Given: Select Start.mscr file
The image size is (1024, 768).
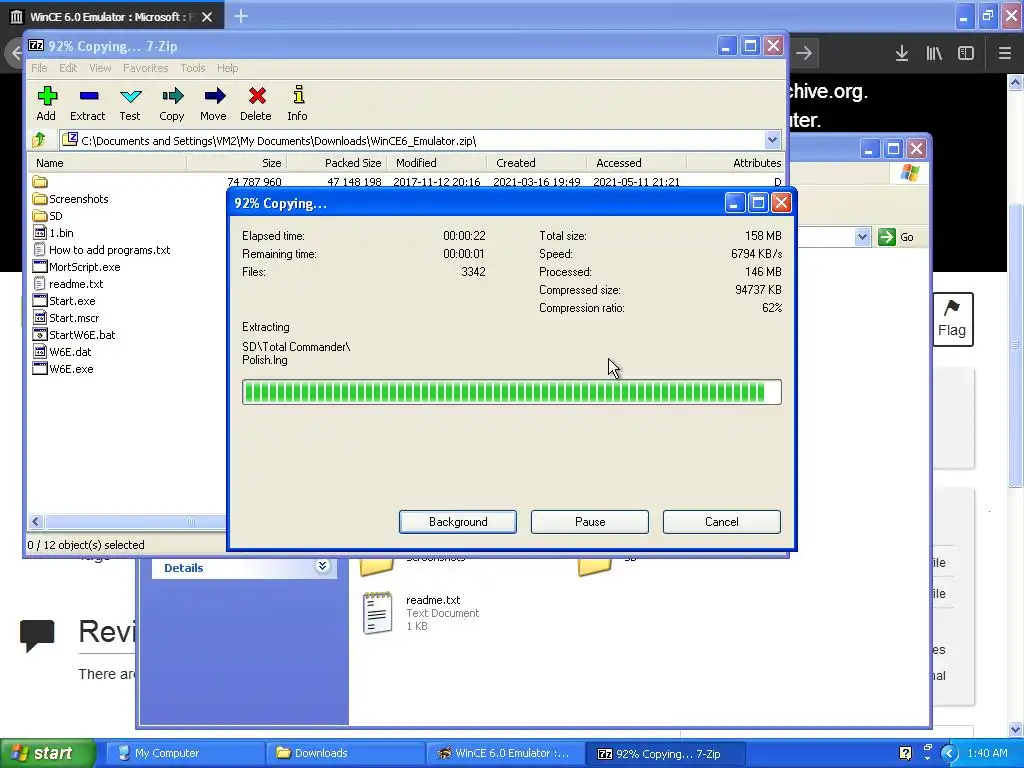Looking at the screenshot, I should tap(66, 317).
